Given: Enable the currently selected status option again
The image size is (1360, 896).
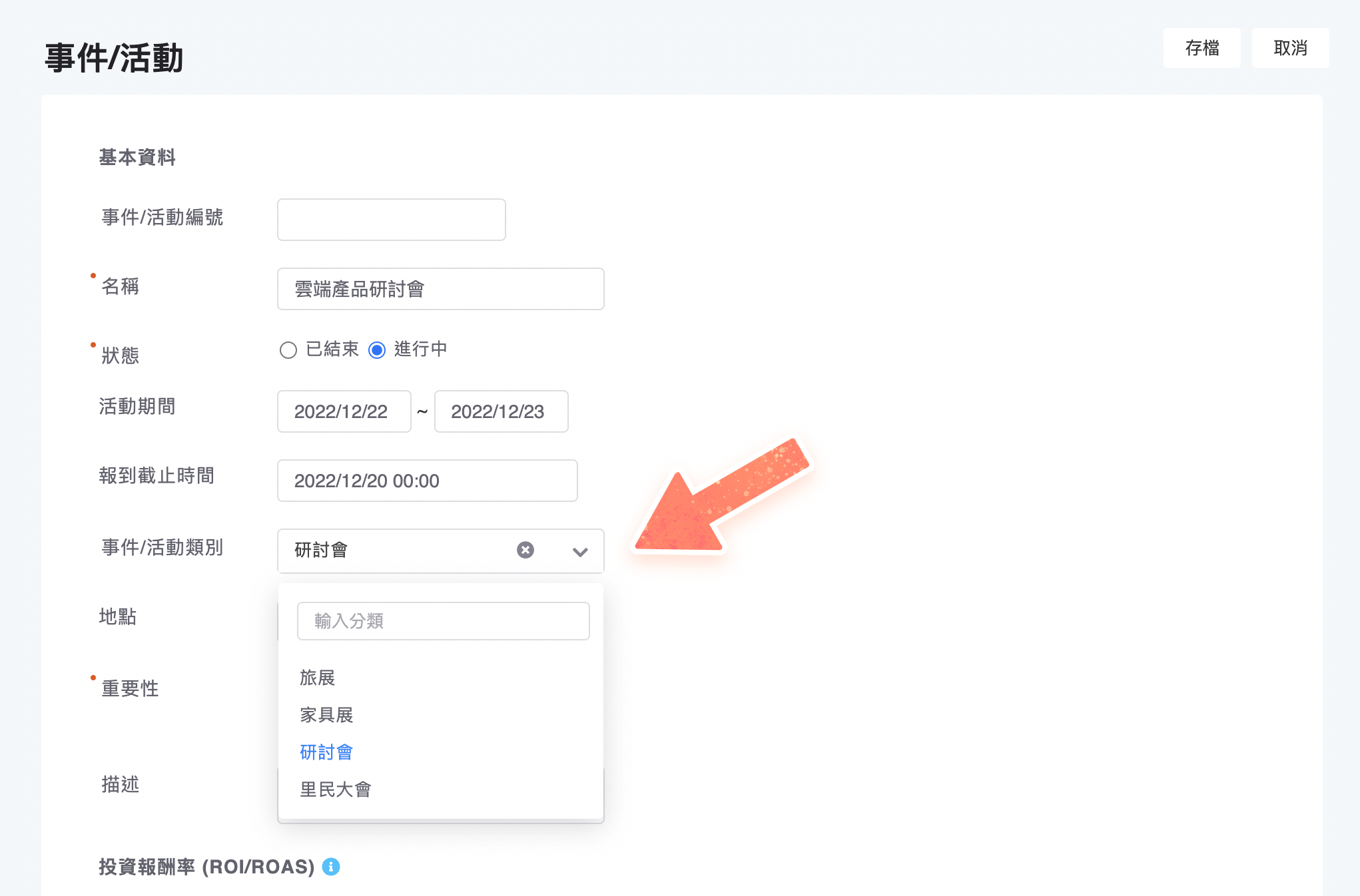Looking at the screenshot, I should 377,349.
